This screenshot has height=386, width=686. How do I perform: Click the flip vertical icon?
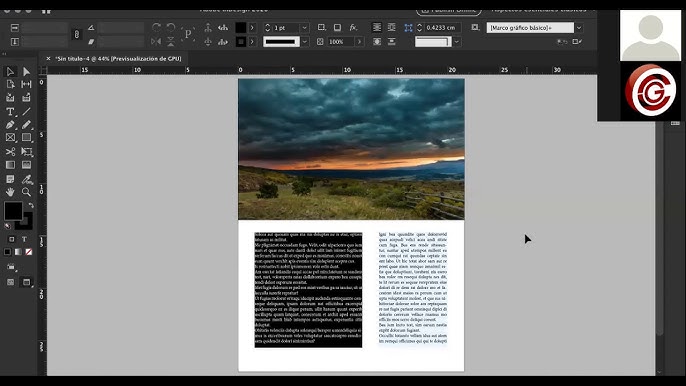(171, 42)
